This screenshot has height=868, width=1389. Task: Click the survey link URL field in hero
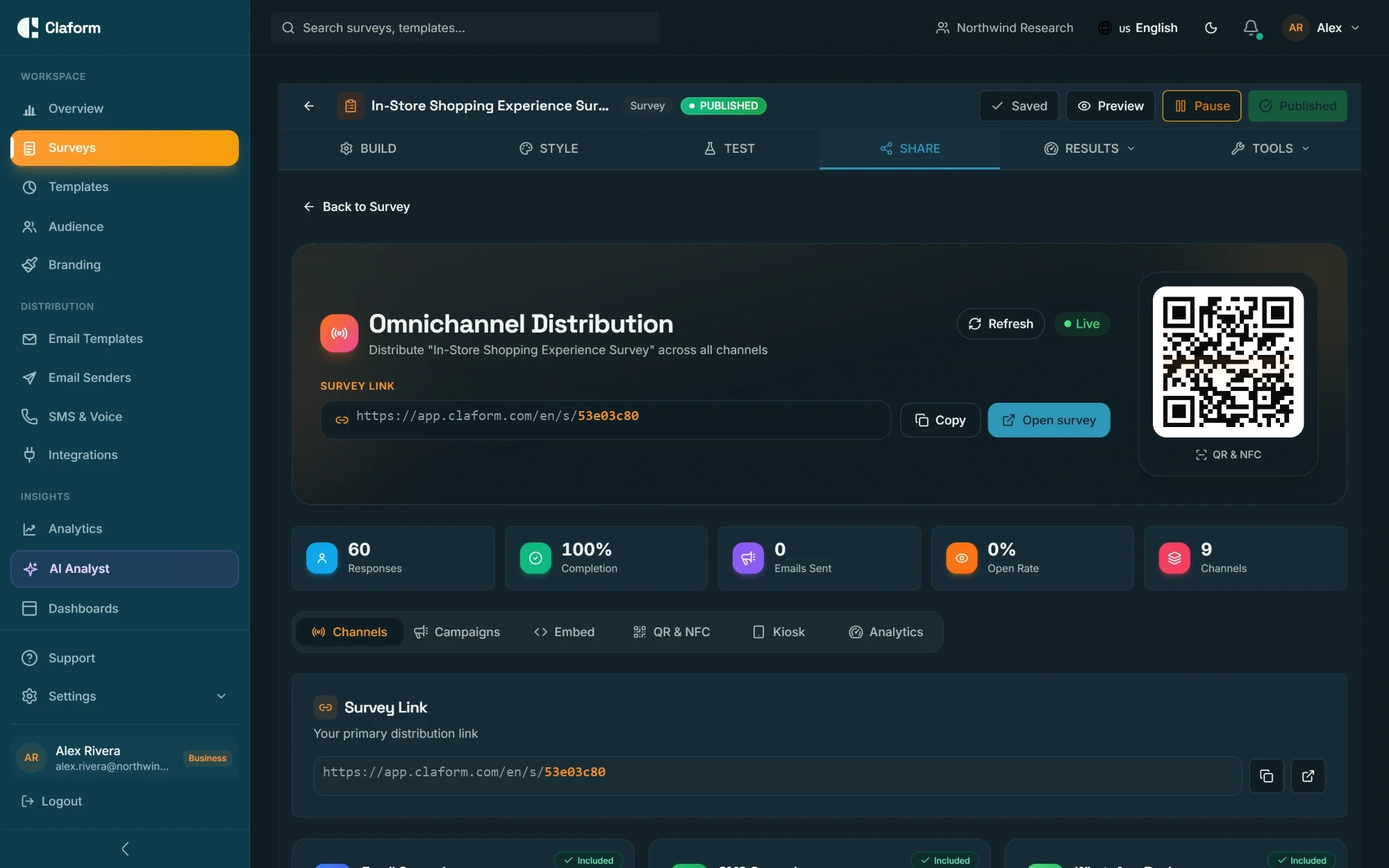click(606, 420)
